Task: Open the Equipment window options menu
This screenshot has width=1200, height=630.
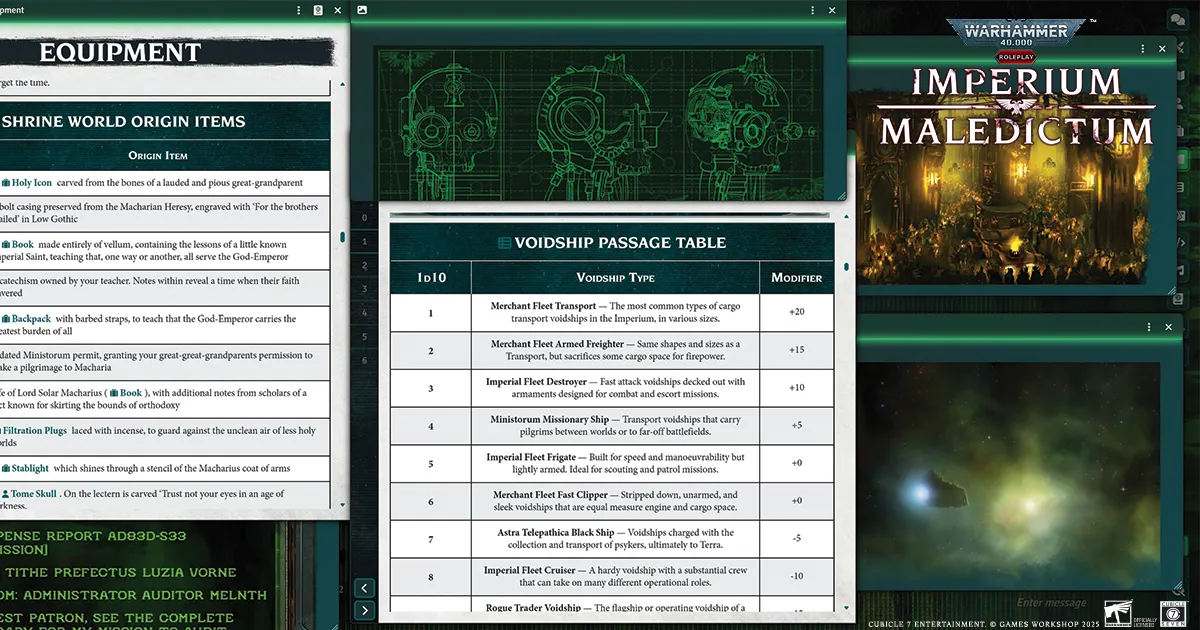Action: click(x=298, y=10)
